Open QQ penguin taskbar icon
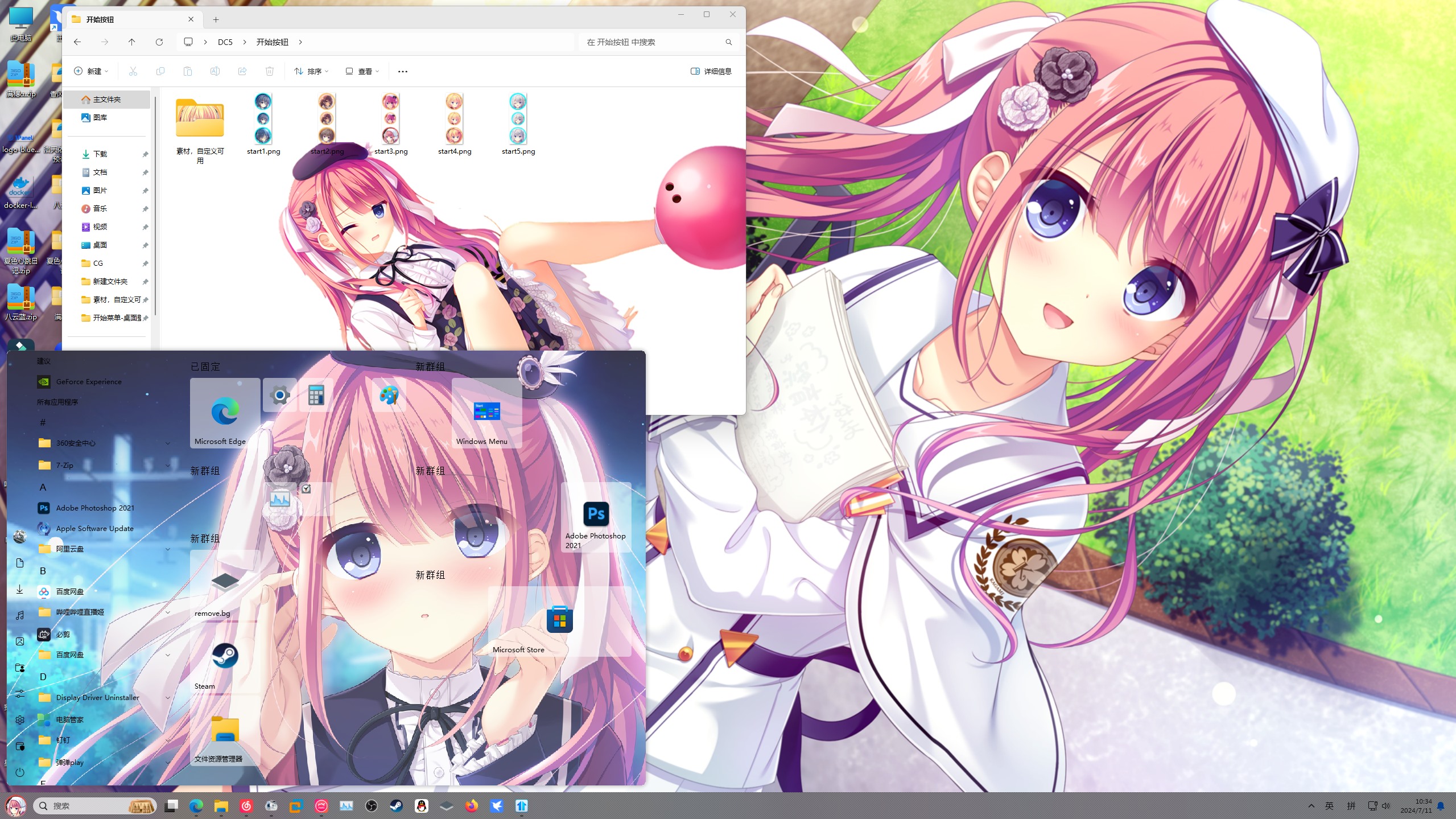The width and height of the screenshot is (1456, 819). pyautogui.click(x=421, y=806)
